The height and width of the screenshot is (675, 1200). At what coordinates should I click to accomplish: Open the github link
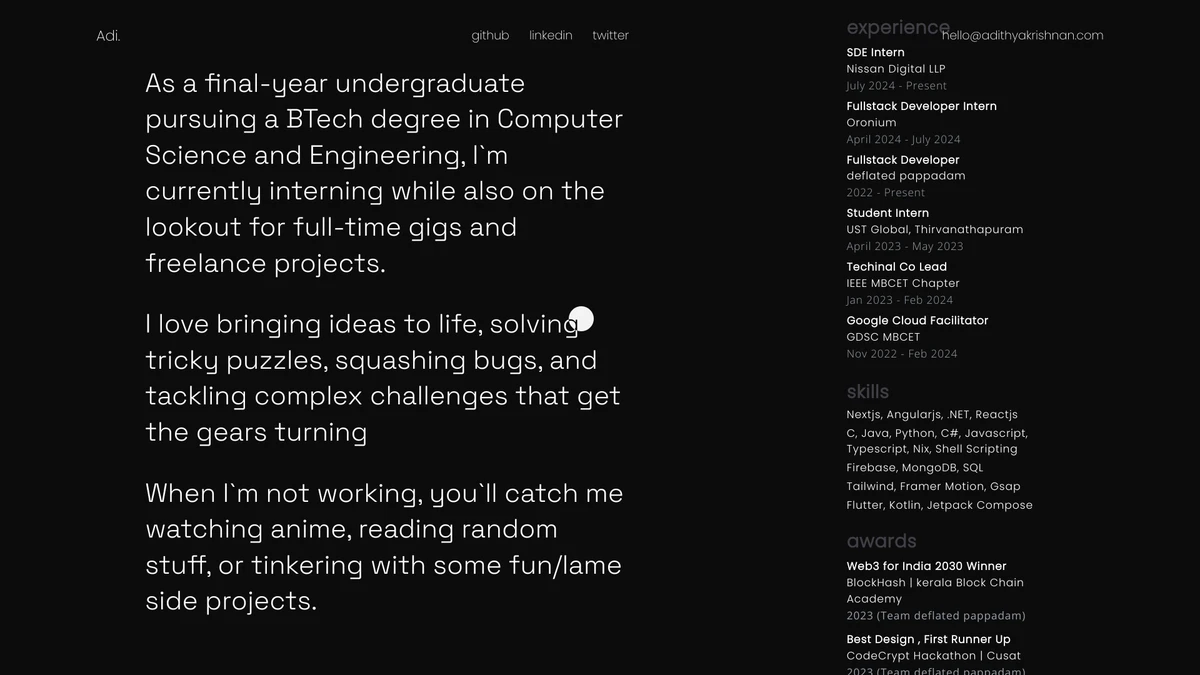click(x=490, y=36)
